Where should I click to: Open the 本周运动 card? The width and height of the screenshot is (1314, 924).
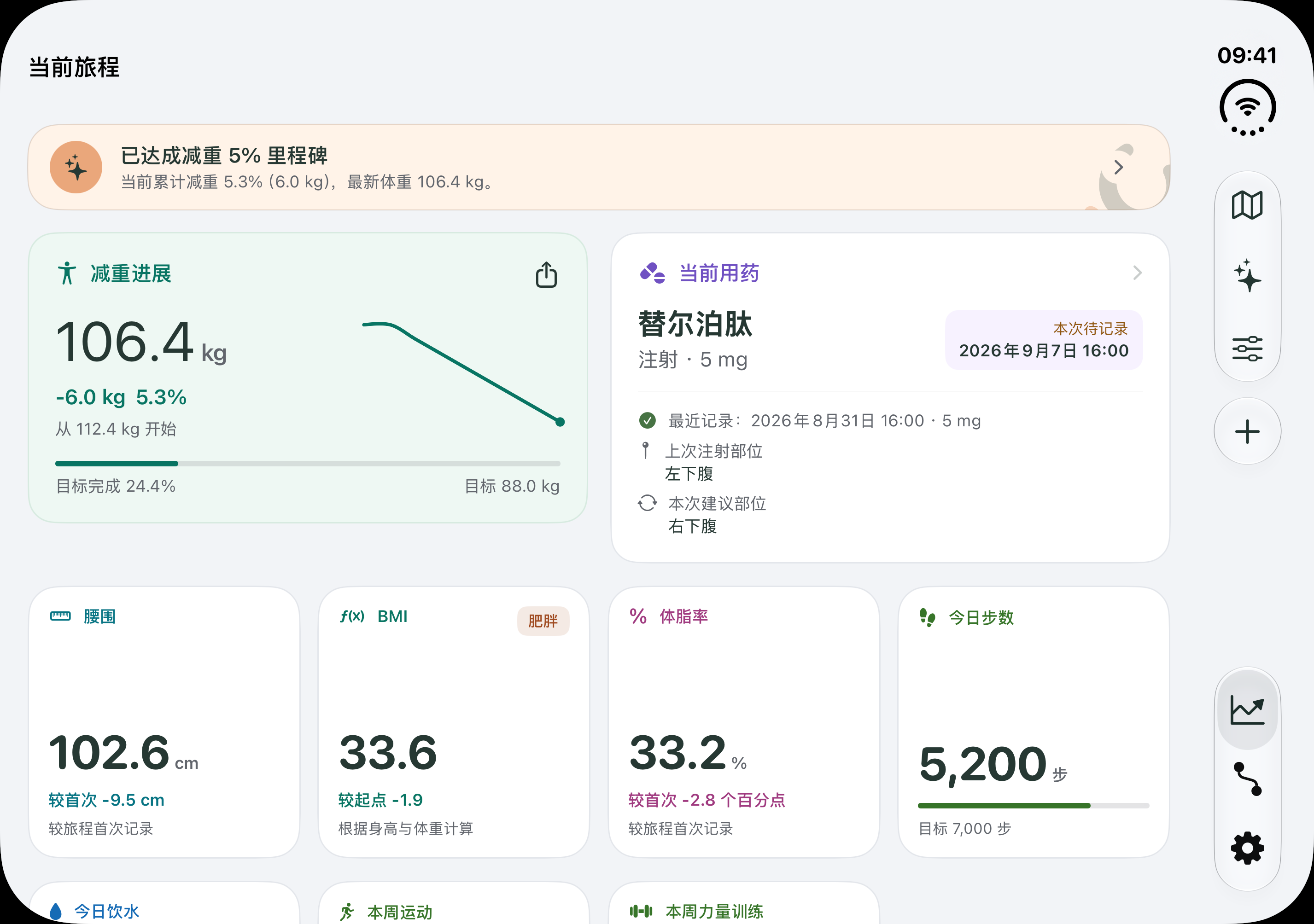pos(454,903)
